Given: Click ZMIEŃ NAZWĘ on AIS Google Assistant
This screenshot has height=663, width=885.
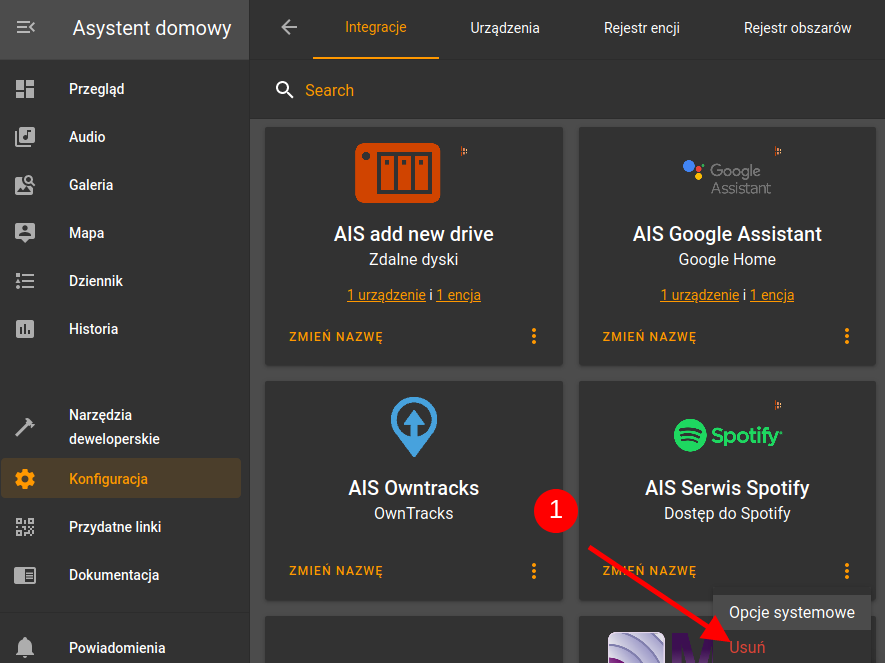Looking at the screenshot, I should (x=649, y=337).
